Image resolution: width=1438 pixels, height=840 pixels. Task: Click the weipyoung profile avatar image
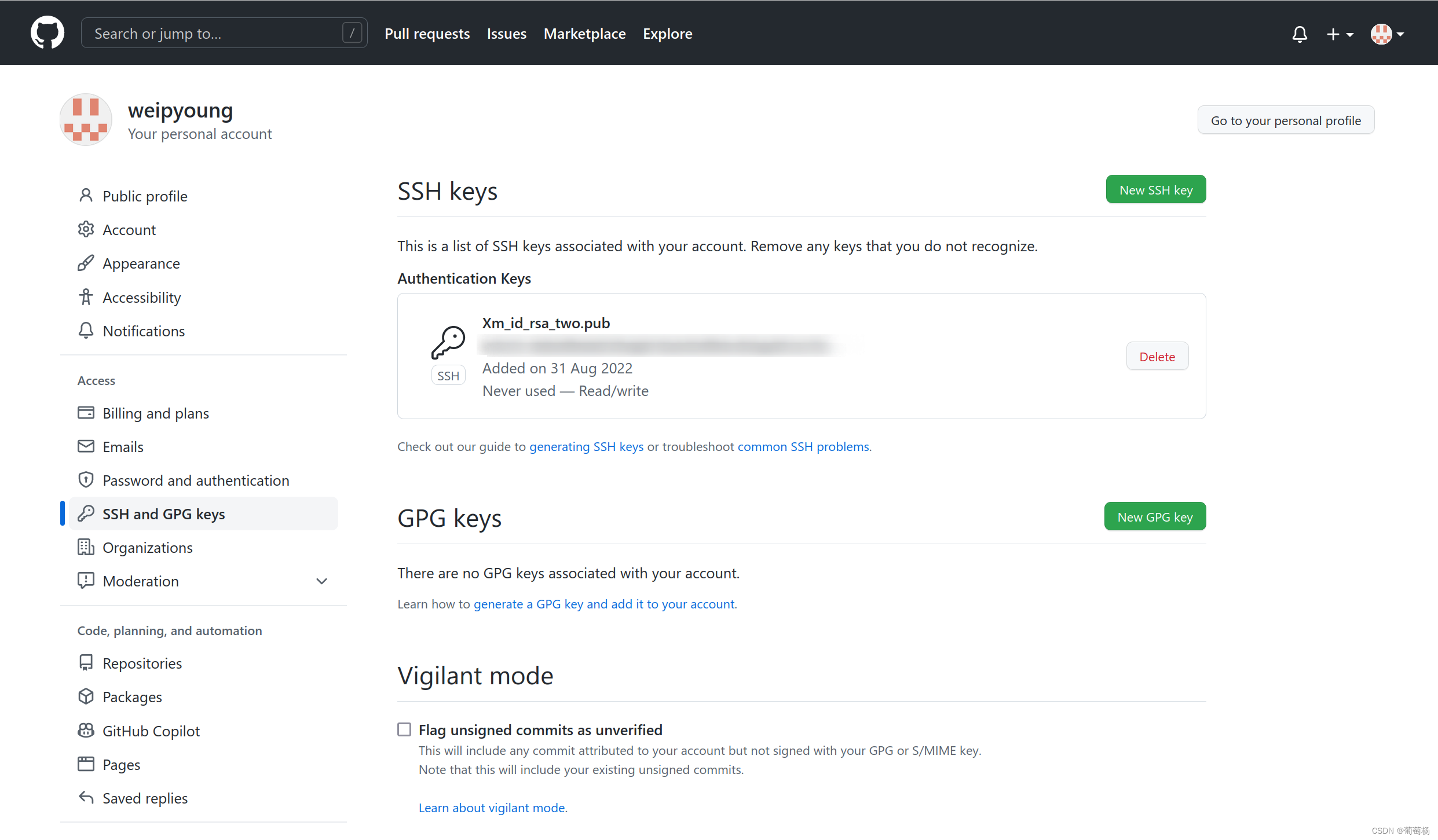pyautogui.click(x=86, y=120)
